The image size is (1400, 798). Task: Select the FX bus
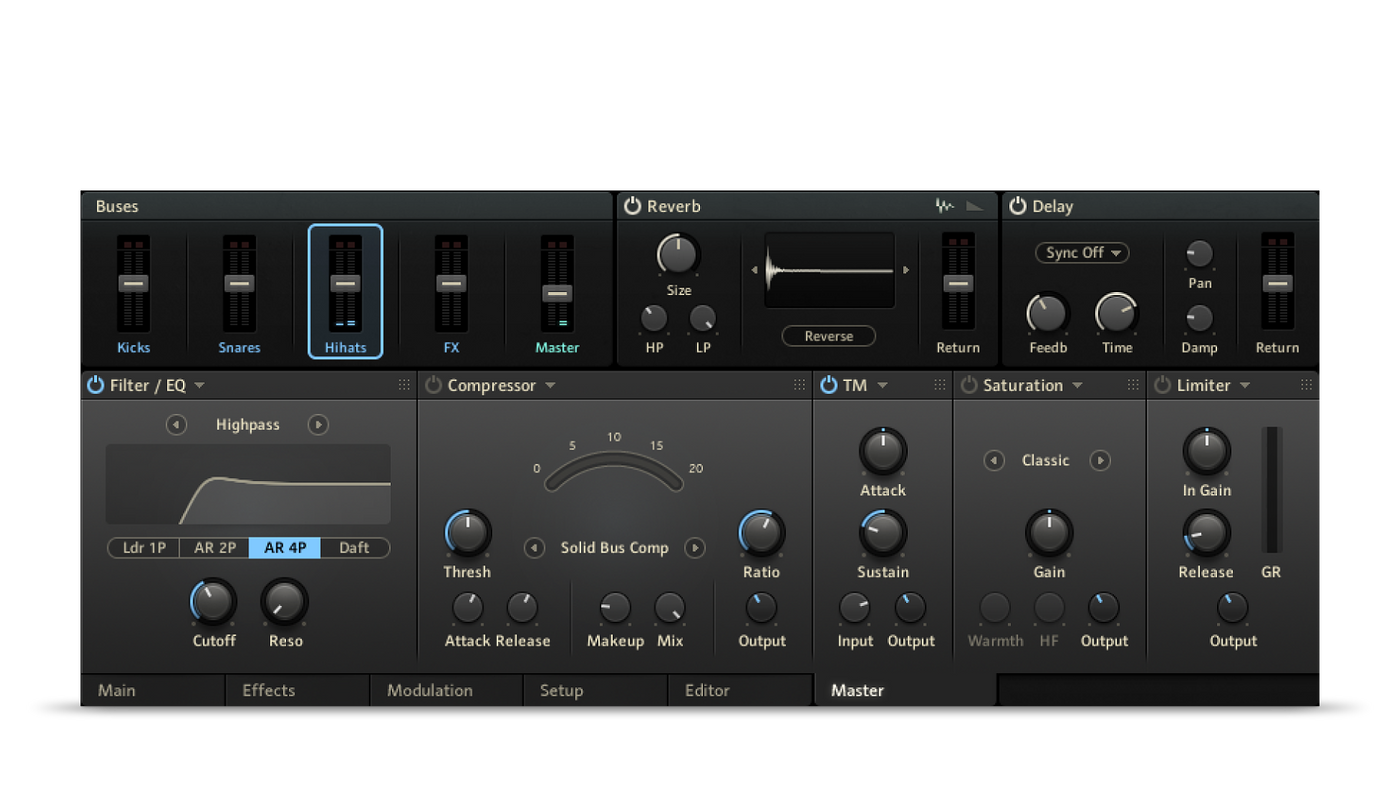pyautogui.click(x=451, y=291)
